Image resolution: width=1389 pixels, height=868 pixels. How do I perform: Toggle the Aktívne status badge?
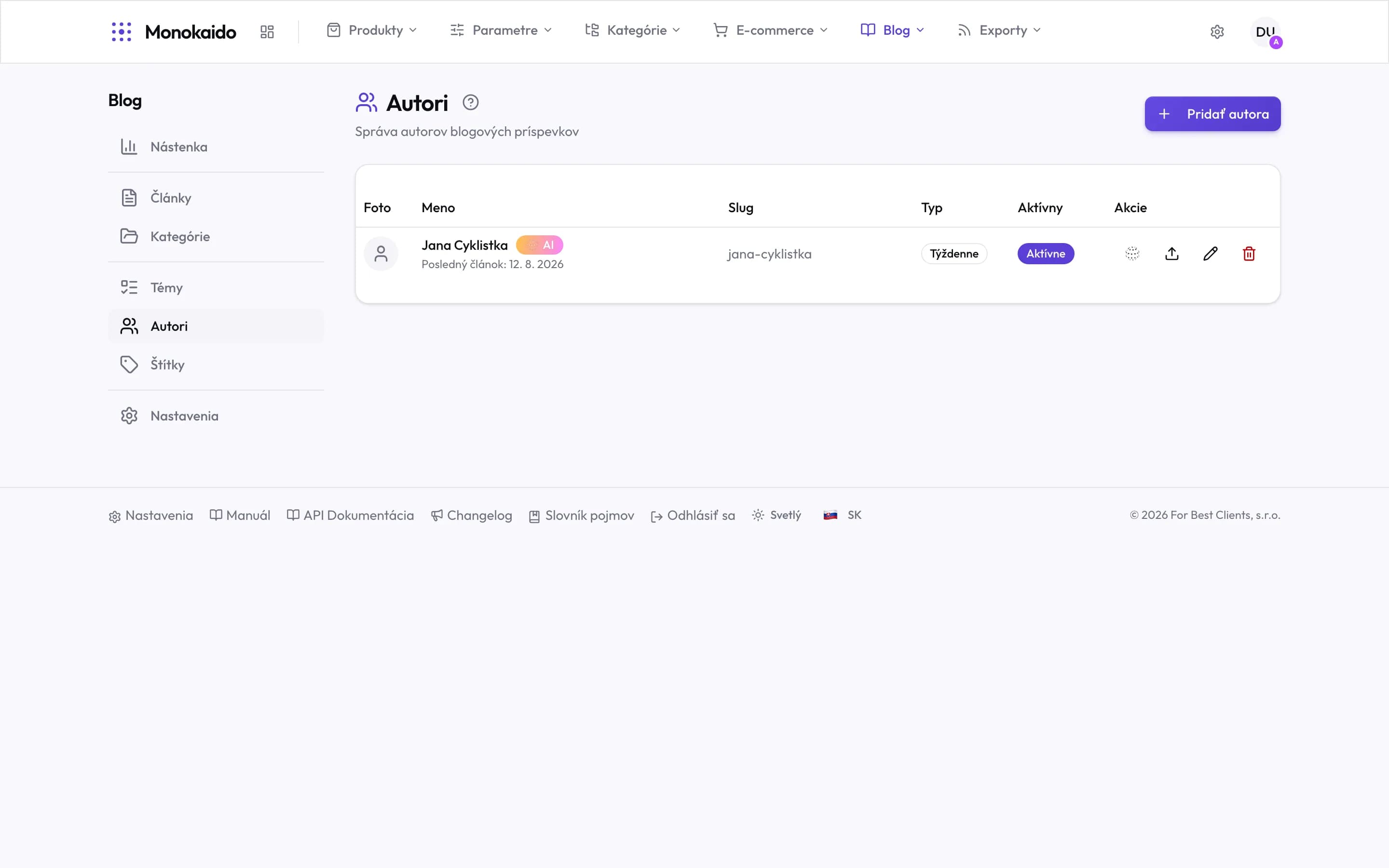[x=1046, y=253]
